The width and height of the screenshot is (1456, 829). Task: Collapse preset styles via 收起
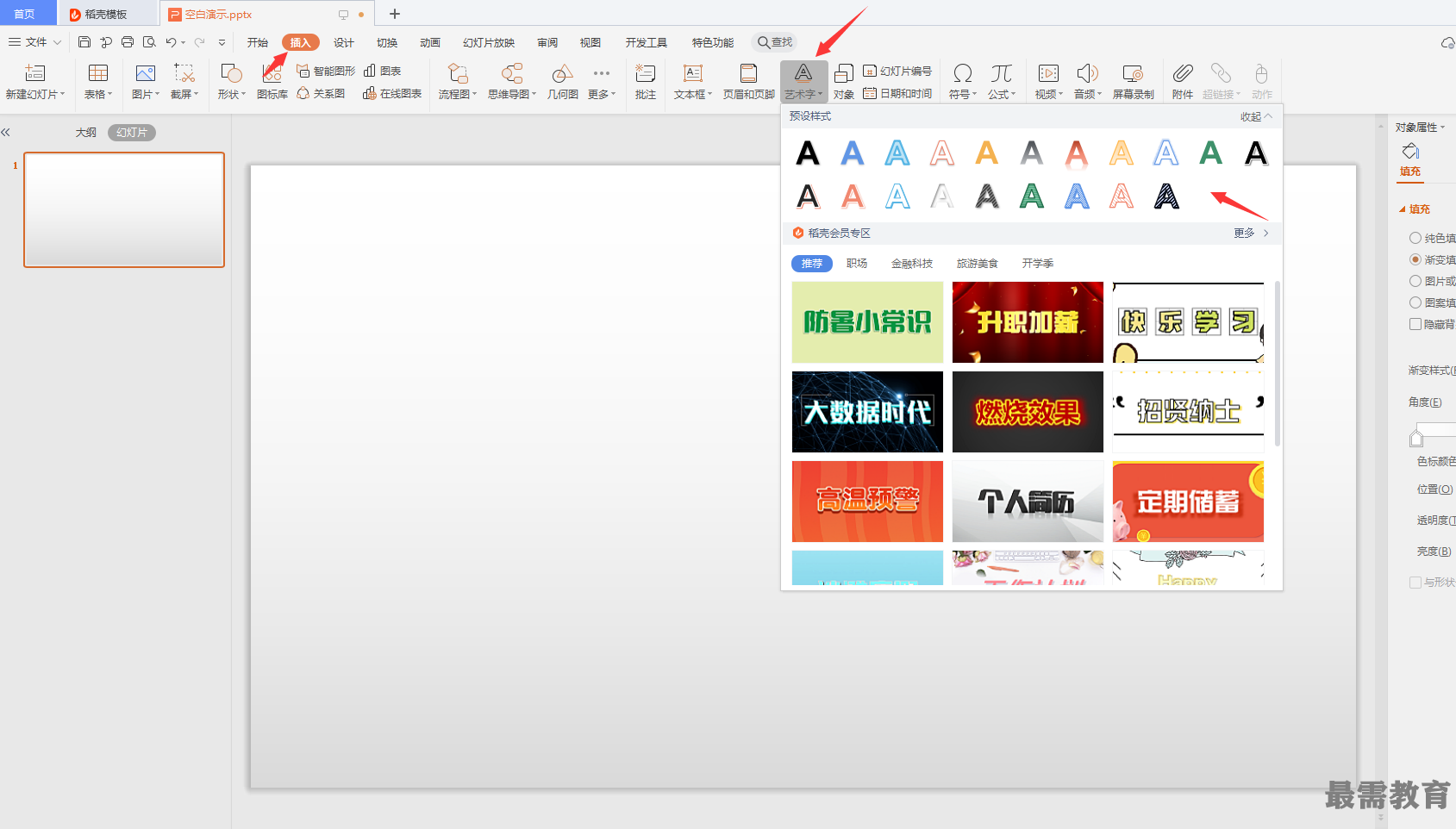1256,116
